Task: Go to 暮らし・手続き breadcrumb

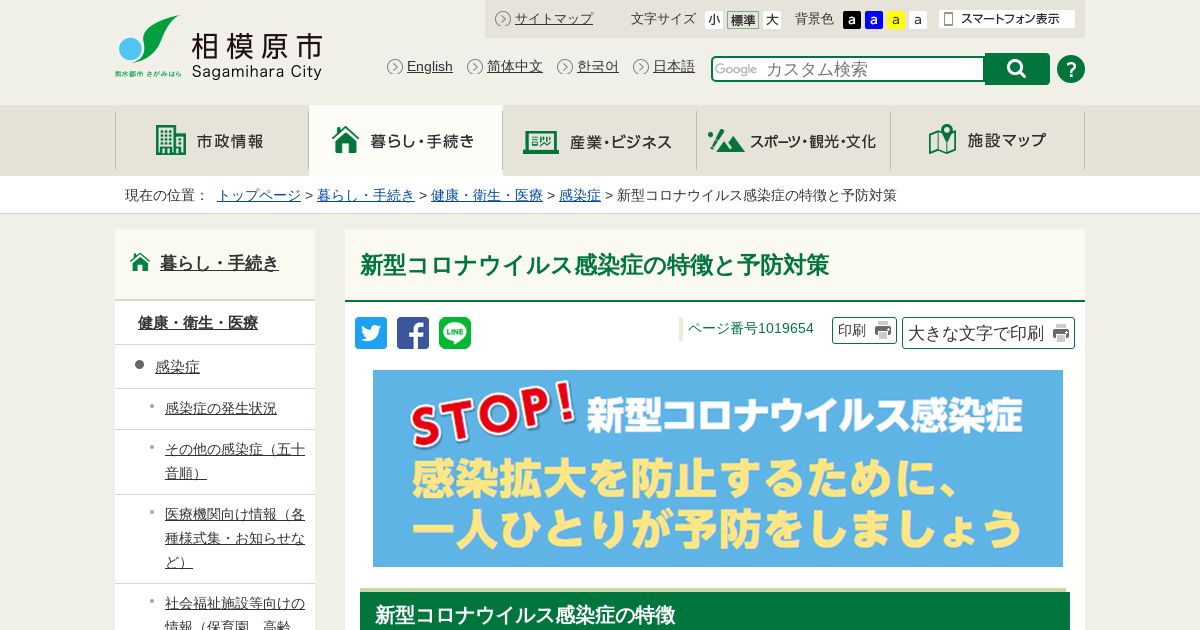Action: click(x=366, y=195)
